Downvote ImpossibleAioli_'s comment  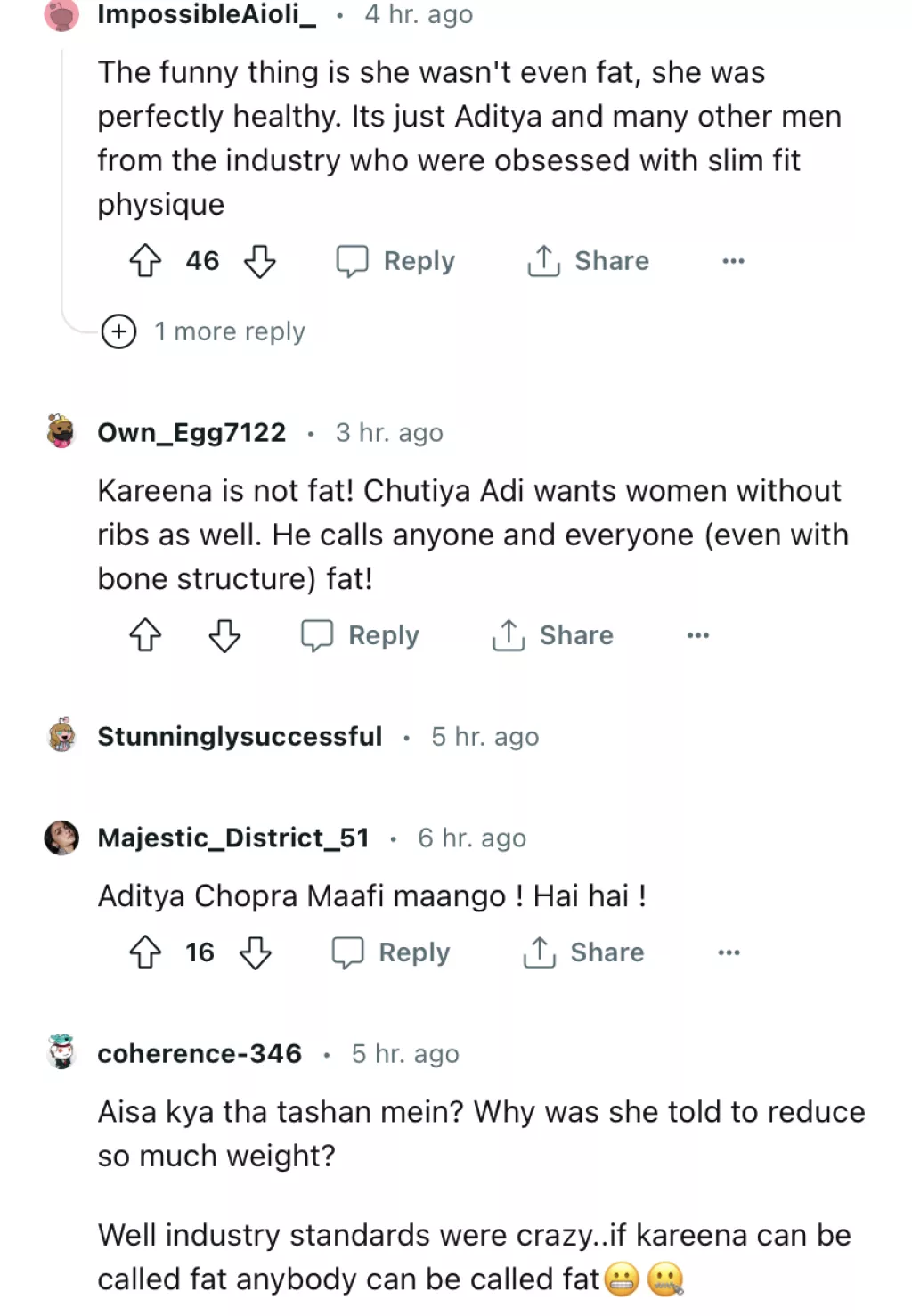point(260,261)
